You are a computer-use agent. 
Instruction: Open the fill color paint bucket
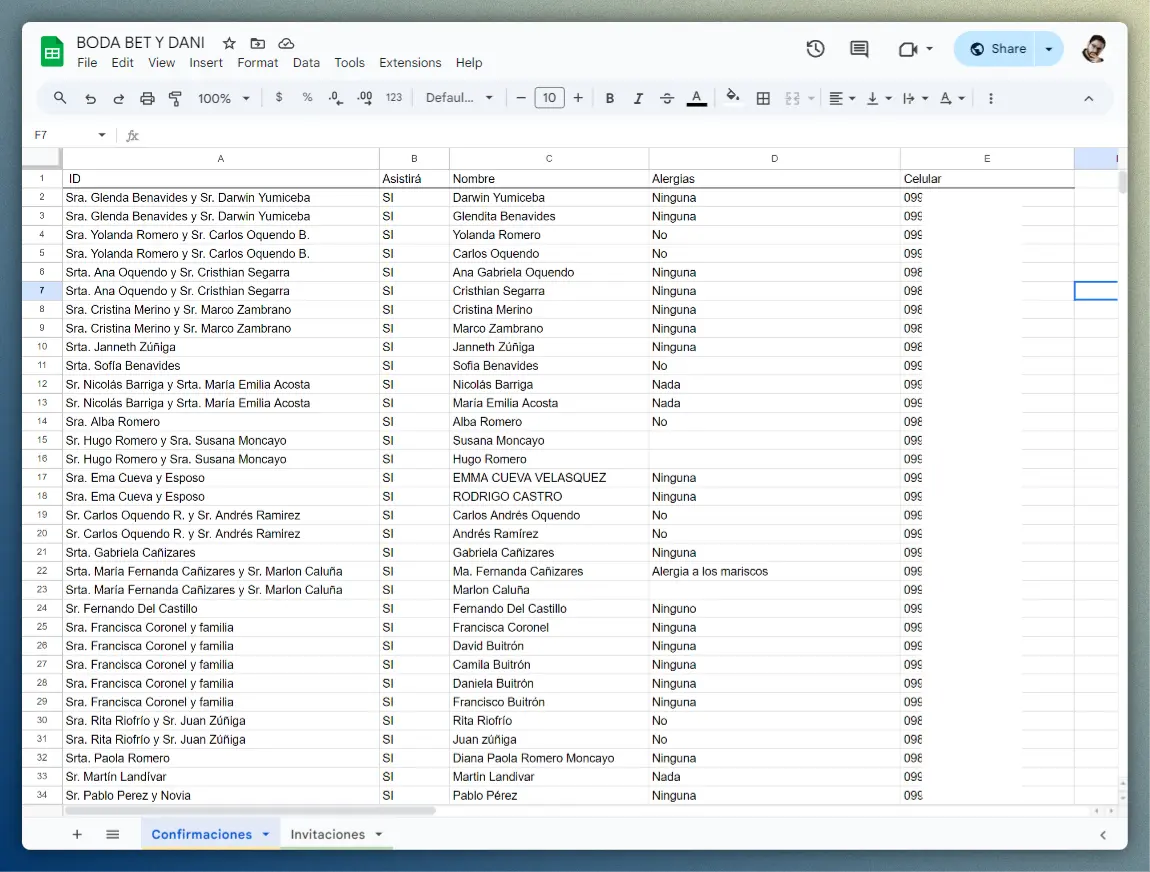click(732, 97)
